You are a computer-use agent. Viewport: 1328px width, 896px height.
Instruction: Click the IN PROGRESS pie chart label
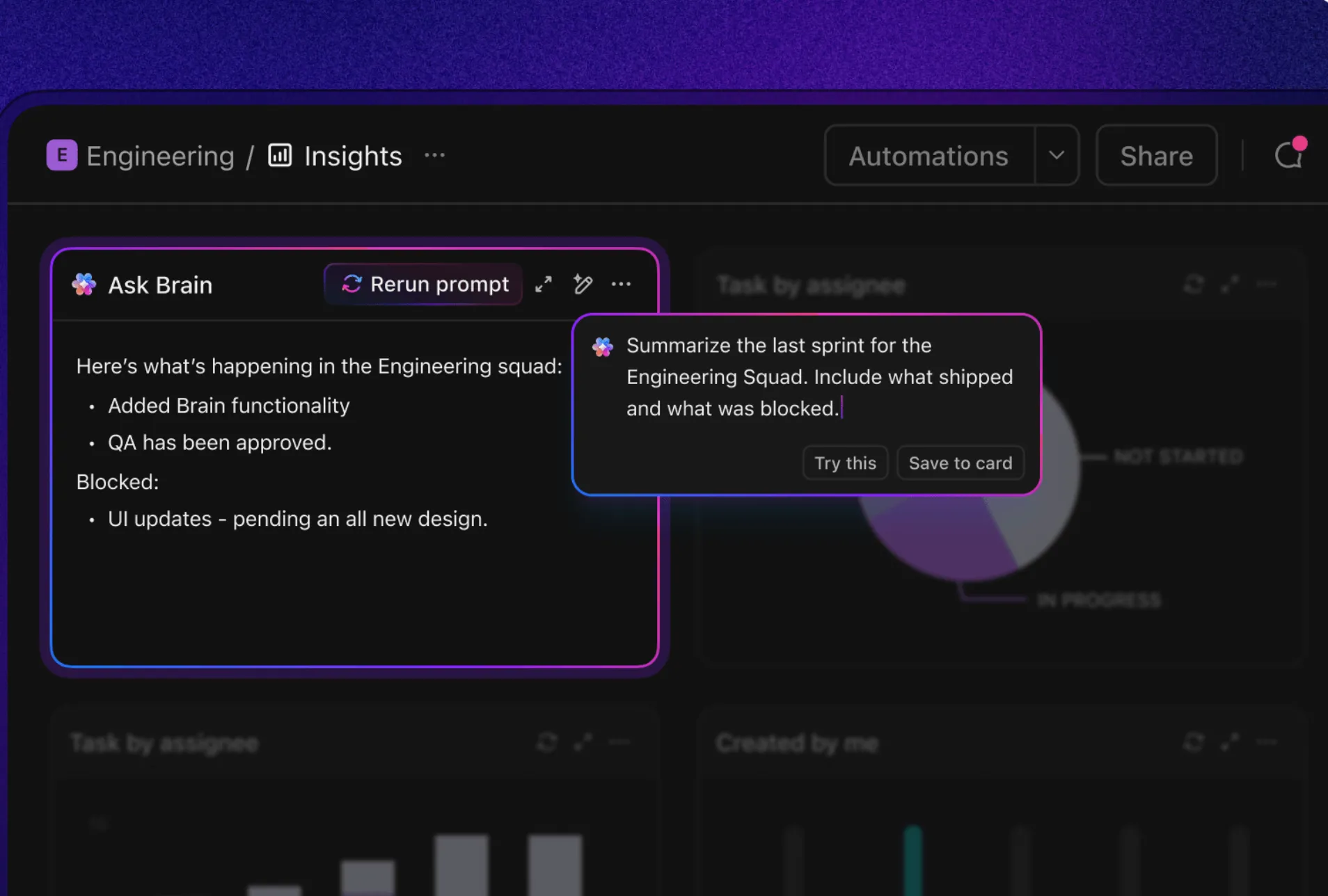(1099, 600)
